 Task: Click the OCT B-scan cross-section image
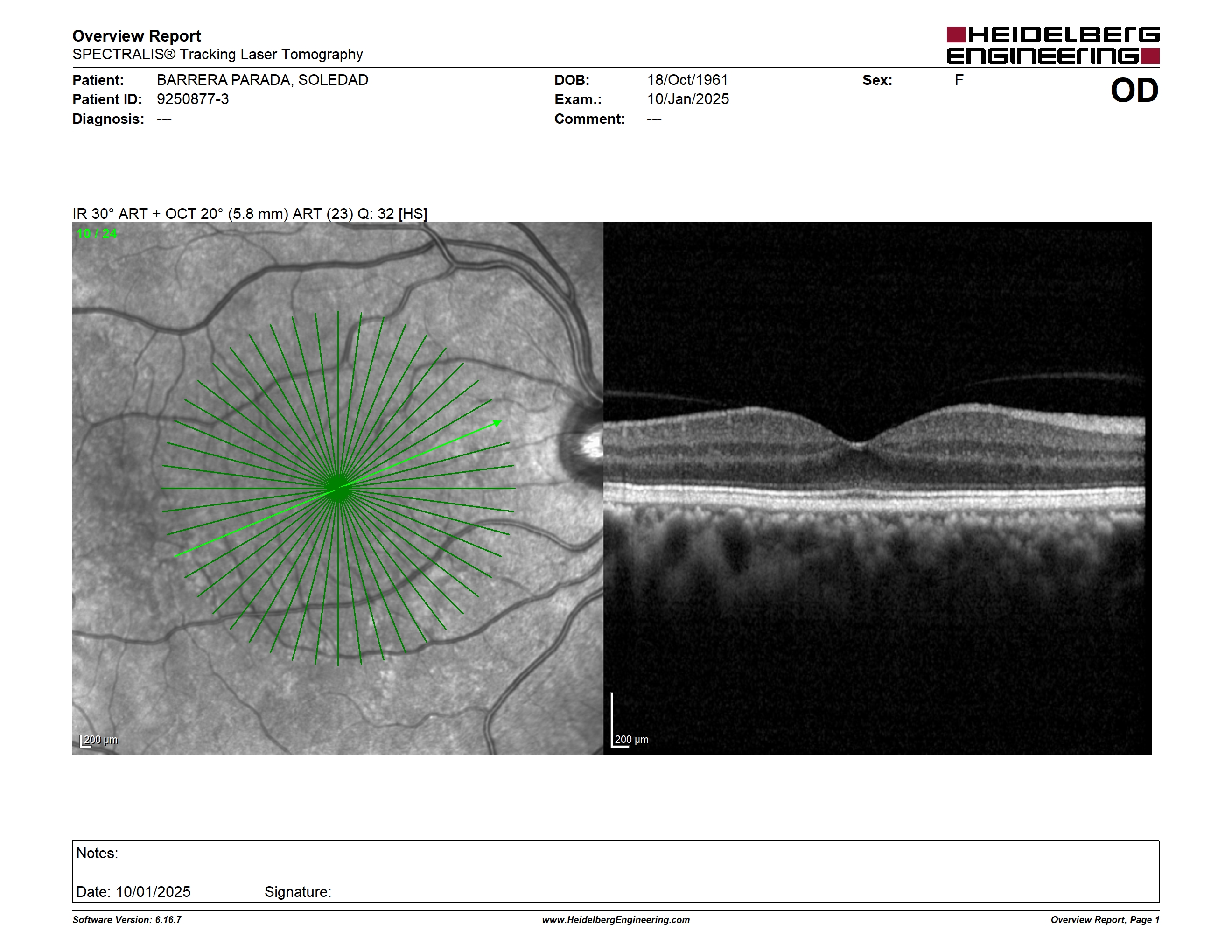(x=877, y=488)
